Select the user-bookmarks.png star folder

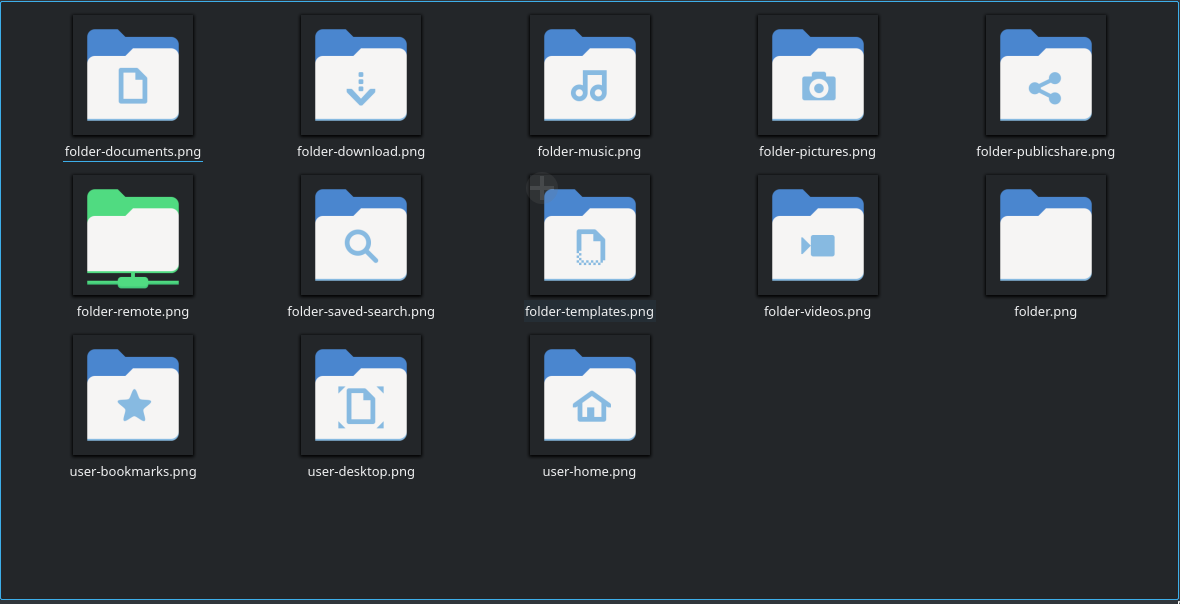(x=132, y=395)
